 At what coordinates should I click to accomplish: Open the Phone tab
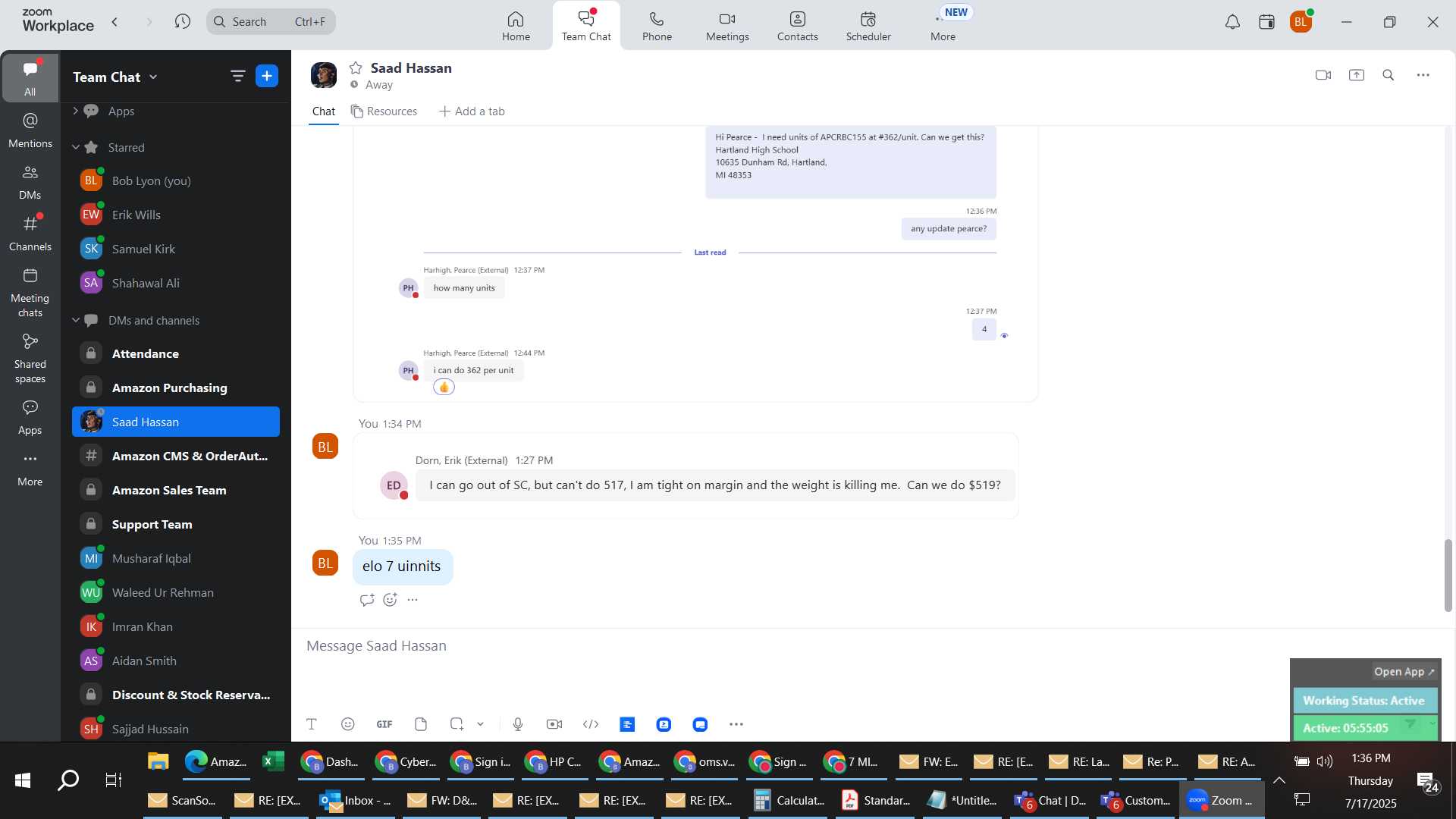tap(657, 26)
